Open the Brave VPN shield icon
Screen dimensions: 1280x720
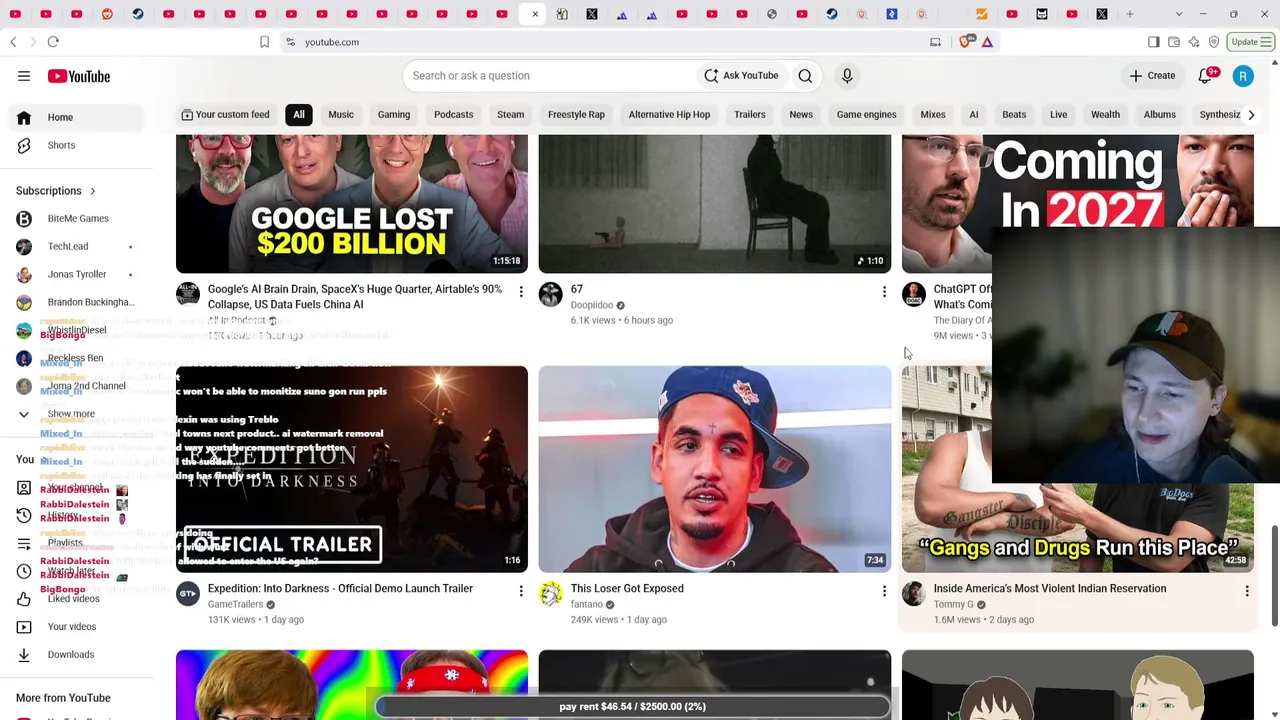point(1213,42)
